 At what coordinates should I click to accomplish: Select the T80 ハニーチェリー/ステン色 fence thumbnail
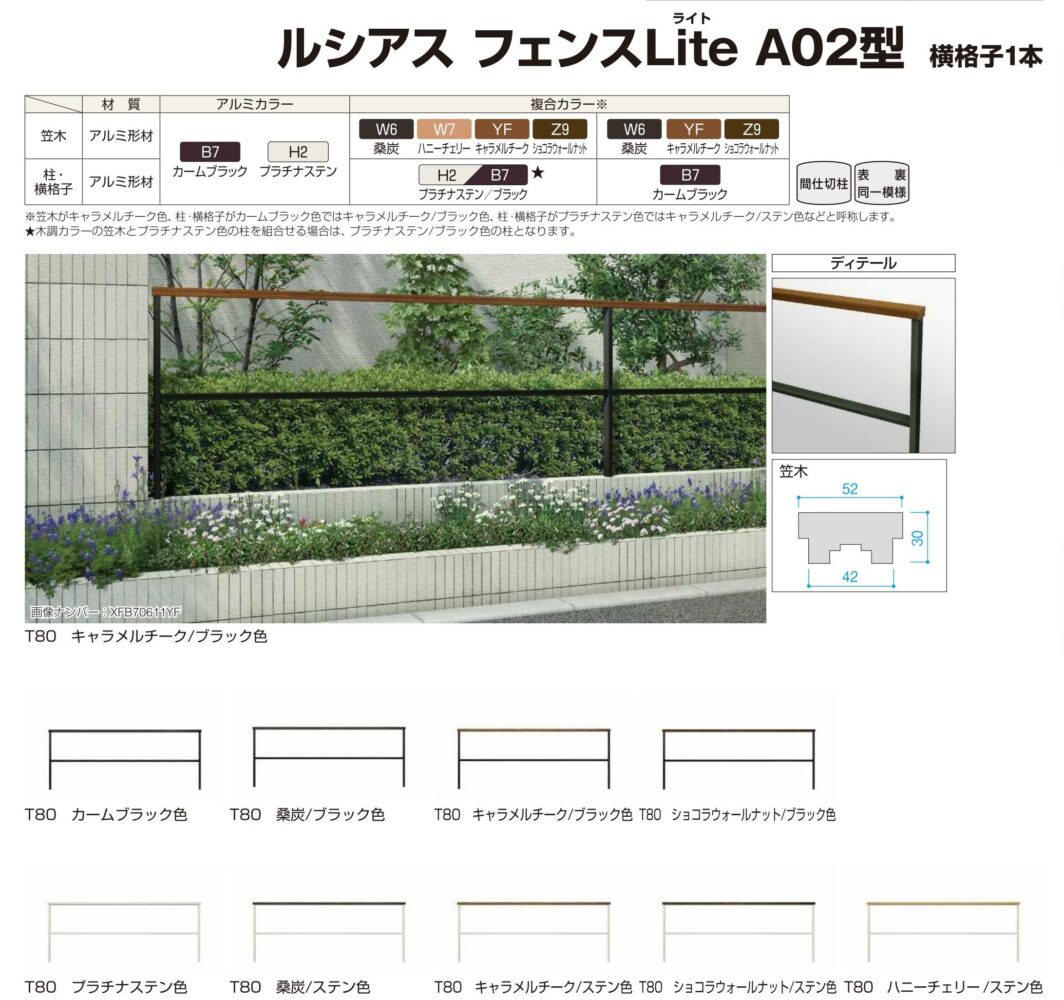(943, 931)
